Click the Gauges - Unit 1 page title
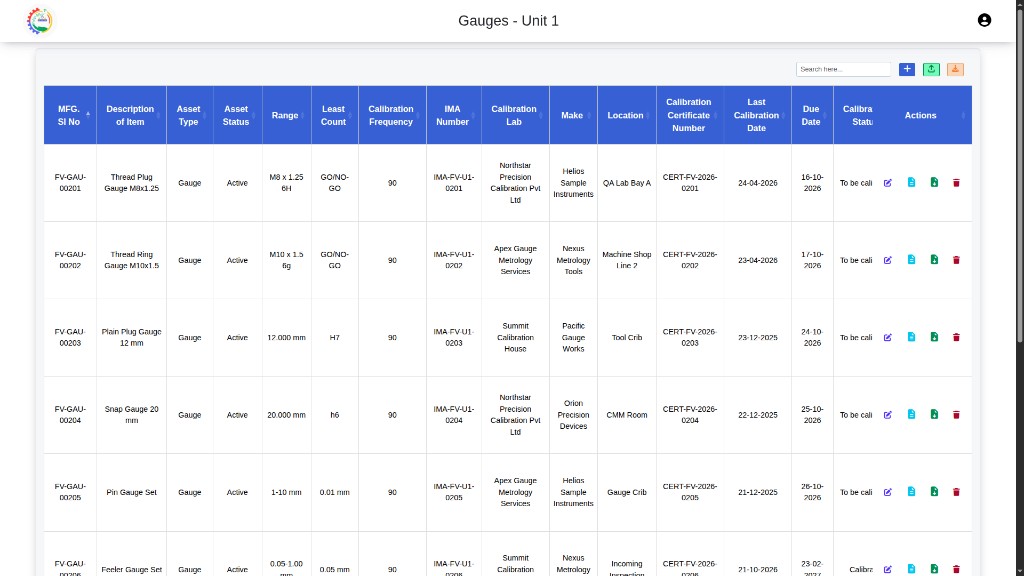Screen dimensions: 1024x576 [x=508, y=21]
